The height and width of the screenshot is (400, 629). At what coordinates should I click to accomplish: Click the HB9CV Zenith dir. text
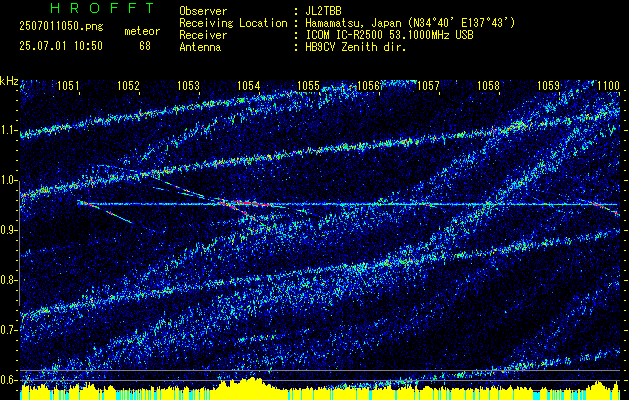pyautogui.click(x=356, y=47)
